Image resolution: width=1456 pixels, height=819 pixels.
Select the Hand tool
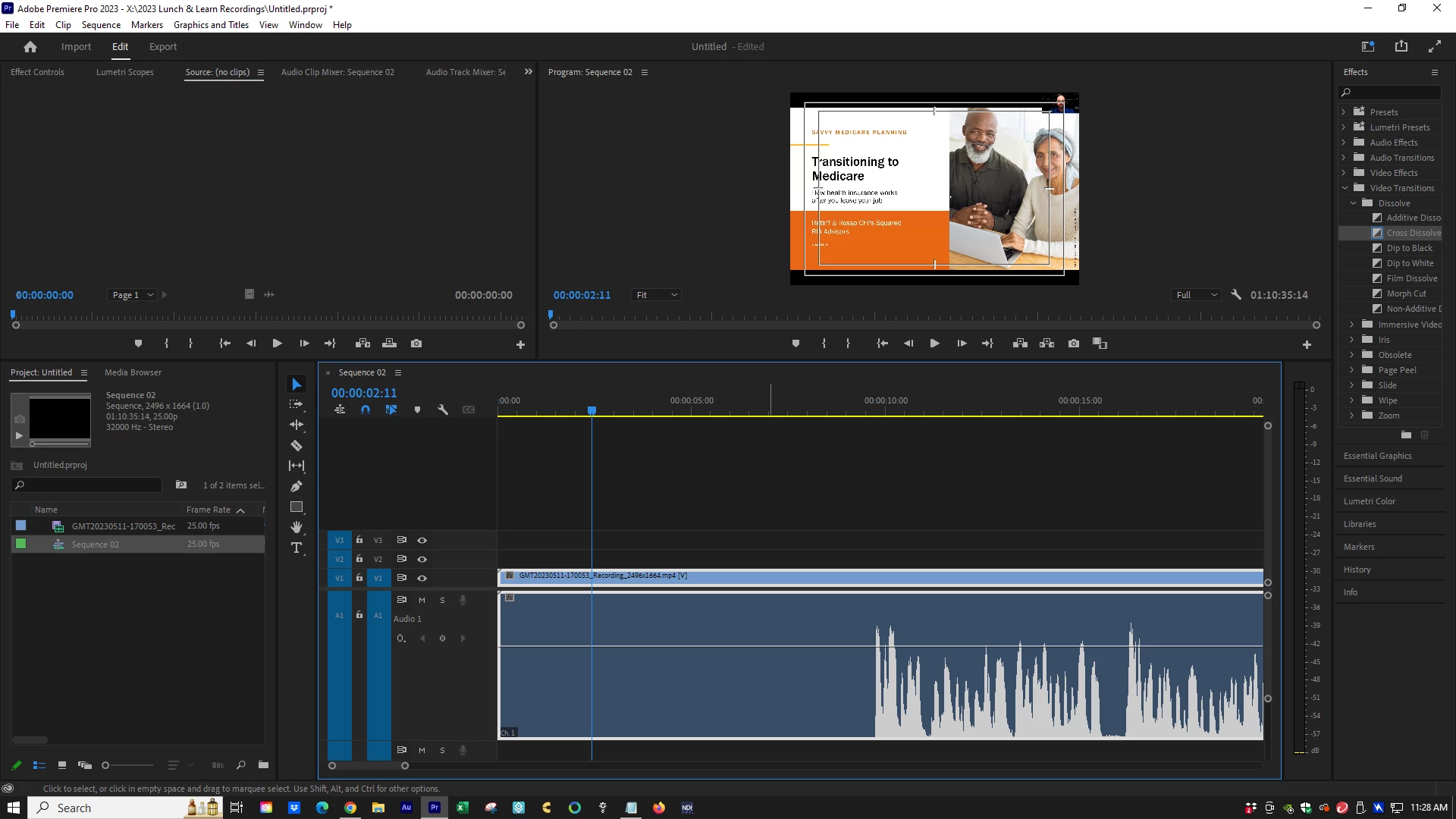click(297, 527)
